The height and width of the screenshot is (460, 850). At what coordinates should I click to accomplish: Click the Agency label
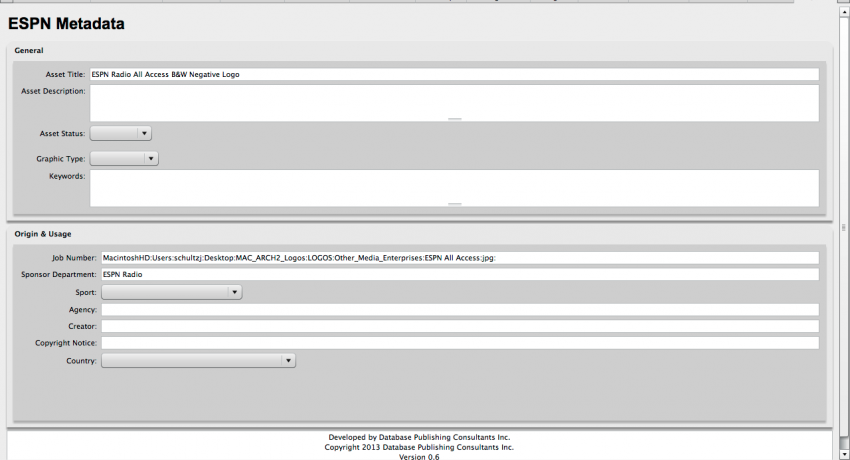(x=82, y=310)
